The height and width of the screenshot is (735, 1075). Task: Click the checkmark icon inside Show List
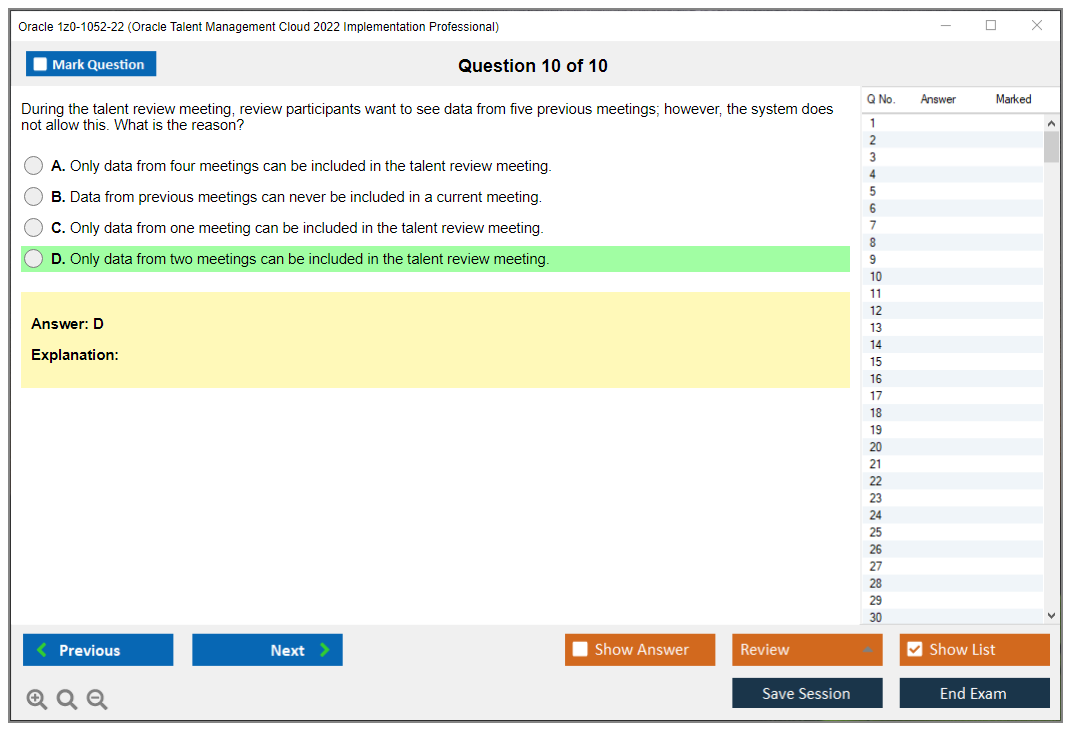916,649
